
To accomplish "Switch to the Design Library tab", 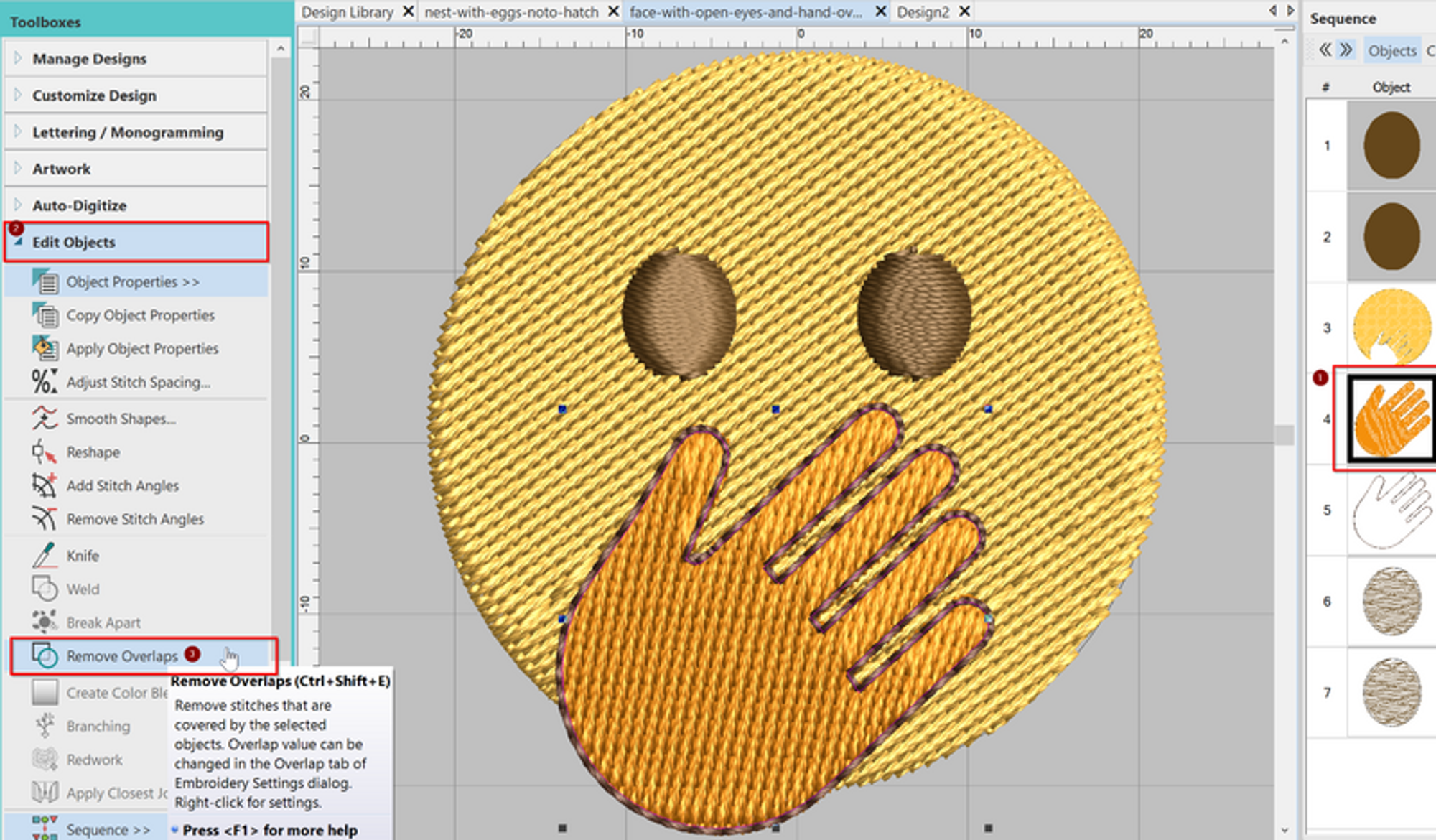I will 348,12.
